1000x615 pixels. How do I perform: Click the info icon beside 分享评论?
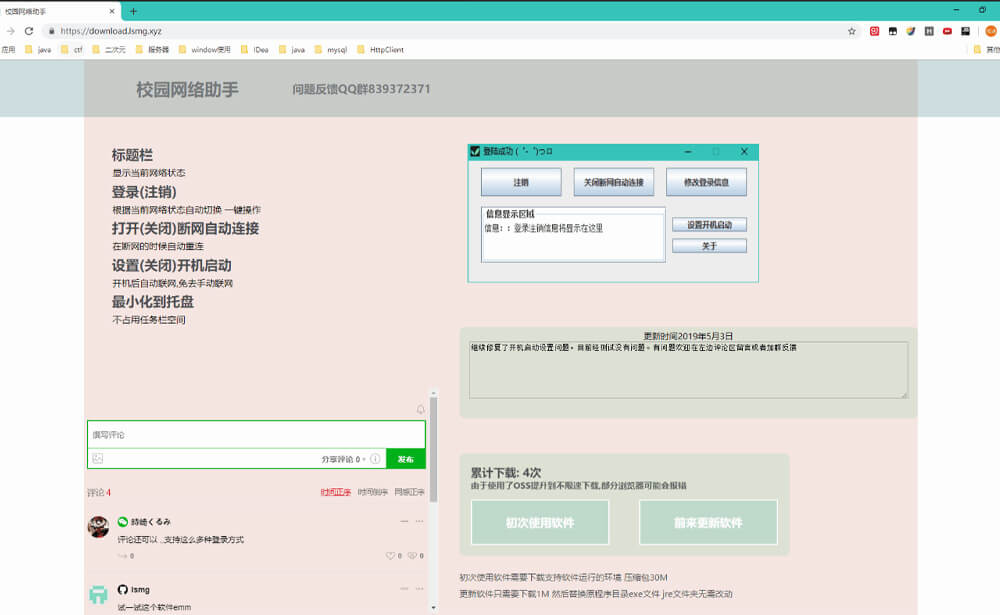pyautogui.click(x=375, y=459)
